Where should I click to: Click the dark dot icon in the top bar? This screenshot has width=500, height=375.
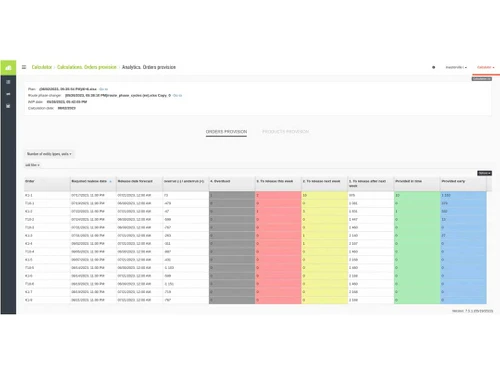[434, 67]
